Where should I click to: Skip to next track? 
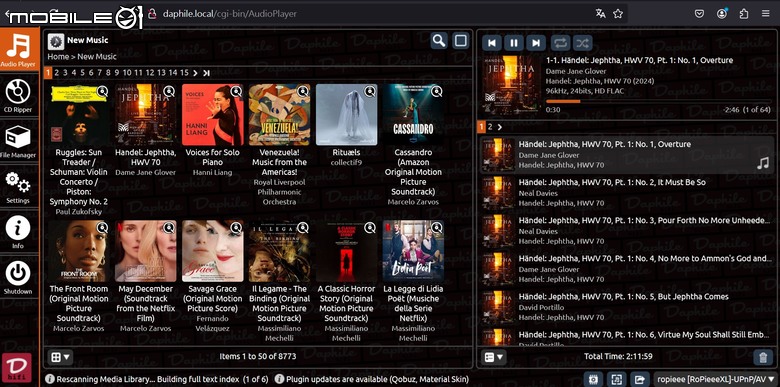point(536,43)
